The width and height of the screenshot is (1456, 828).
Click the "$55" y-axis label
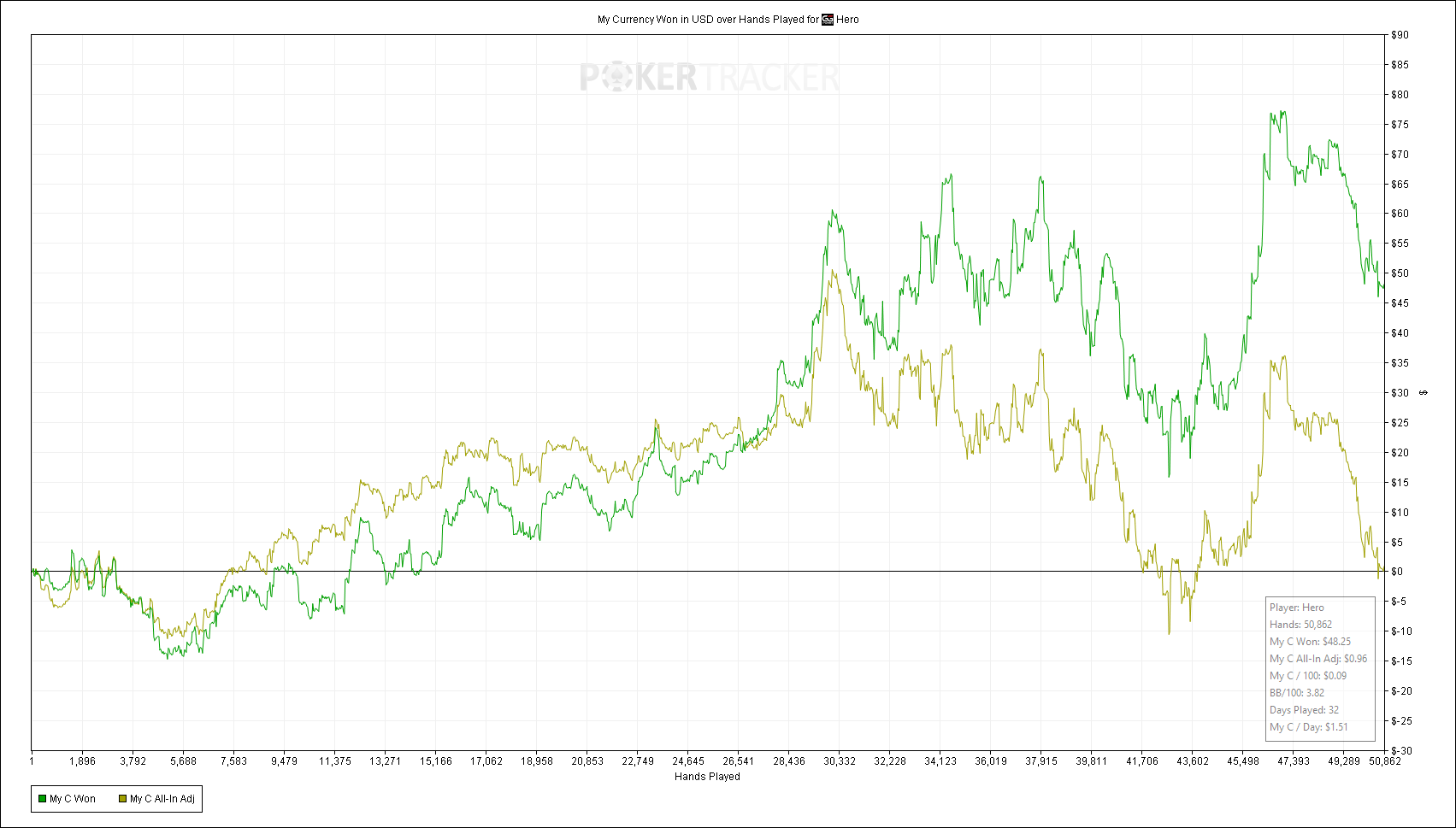click(1400, 244)
